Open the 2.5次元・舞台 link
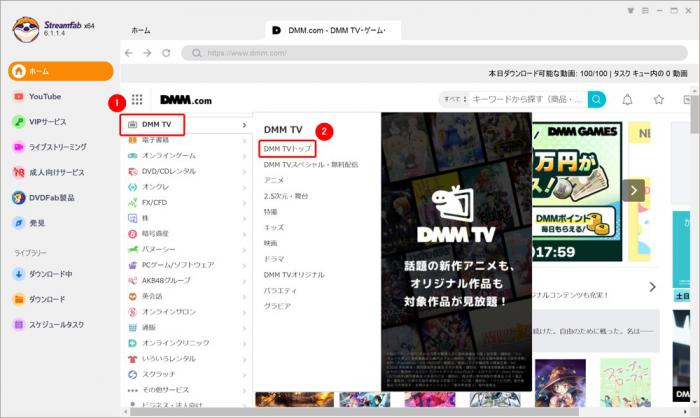Screen dimensions: 700x418 click(x=286, y=196)
